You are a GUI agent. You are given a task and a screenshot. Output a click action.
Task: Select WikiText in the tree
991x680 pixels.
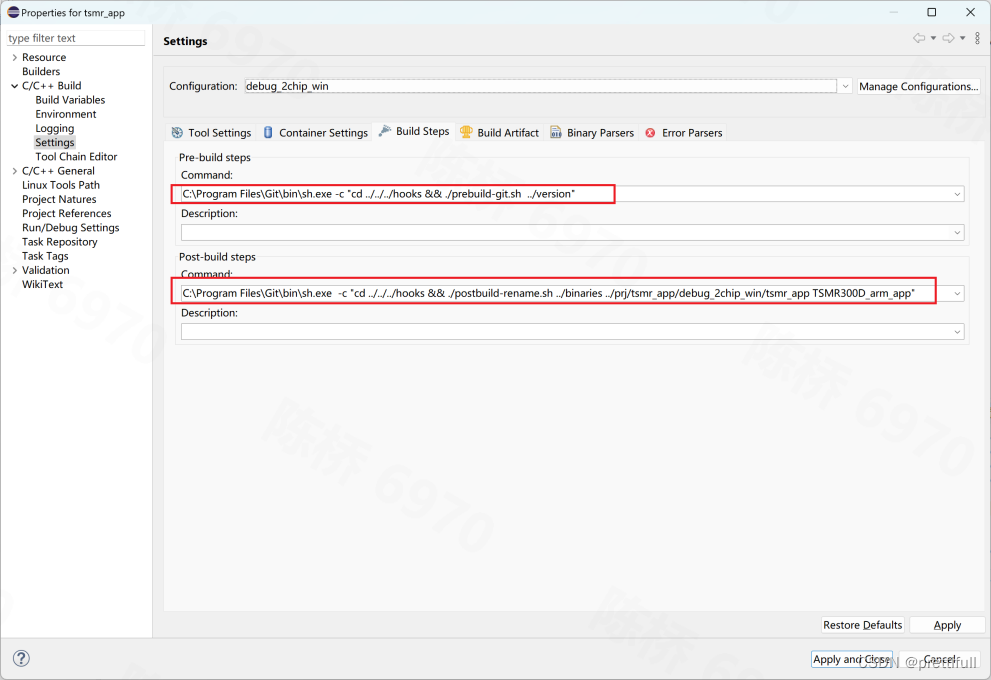[42, 284]
